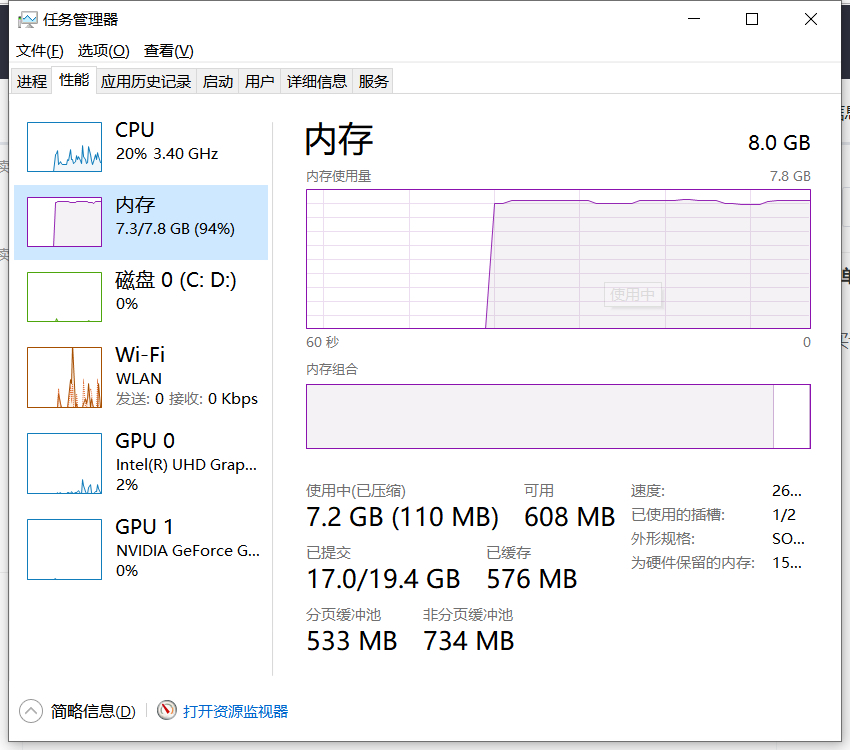Switch to the 应用历史记录 tab
The height and width of the screenshot is (750, 850).
pos(146,81)
